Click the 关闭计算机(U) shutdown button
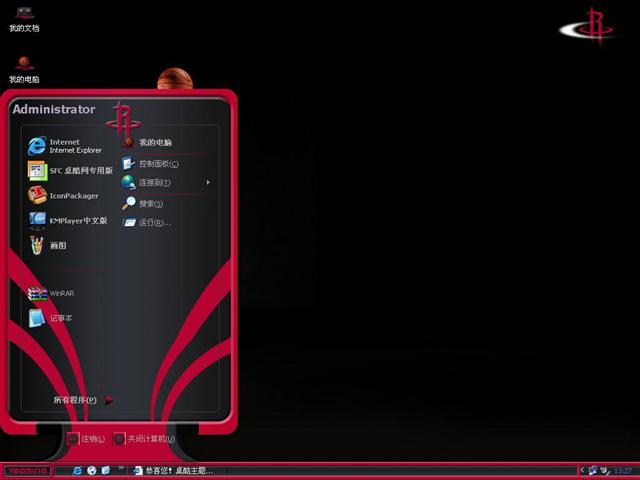The image size is (640, 480). click(144, 439)
